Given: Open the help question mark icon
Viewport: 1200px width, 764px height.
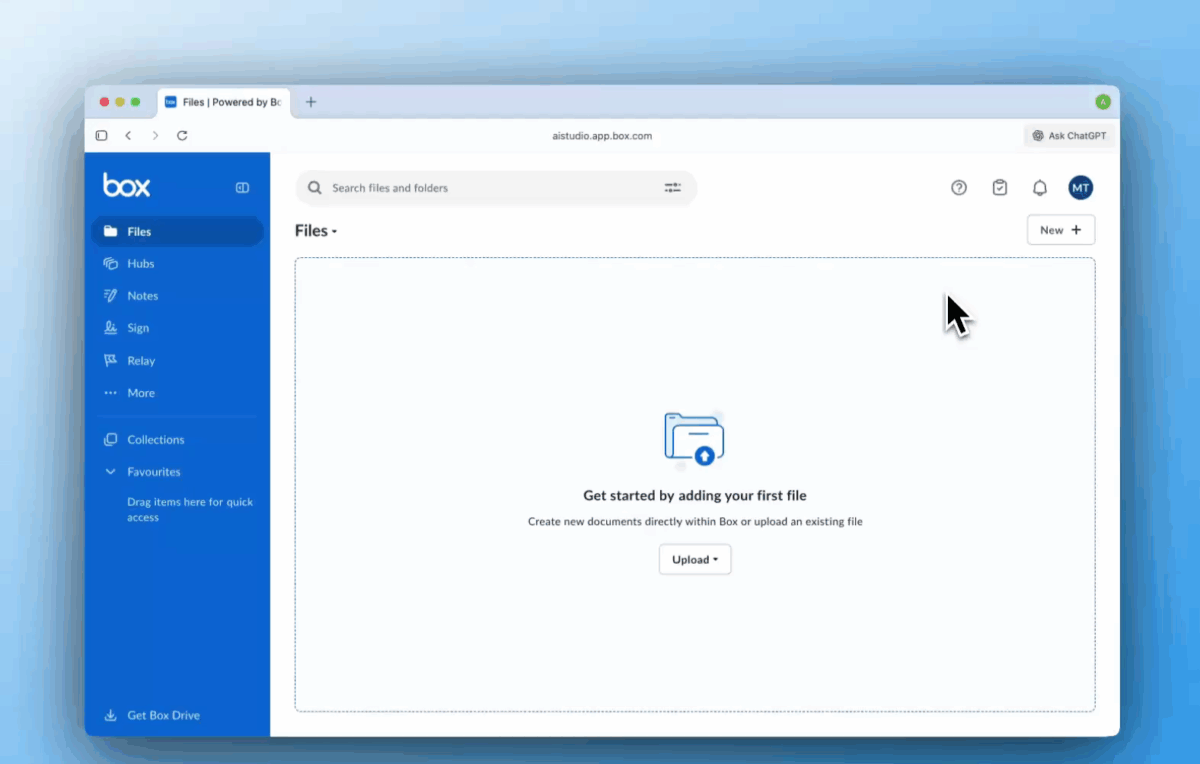Looking at the screenshot, I should click(x=959, y=188).
